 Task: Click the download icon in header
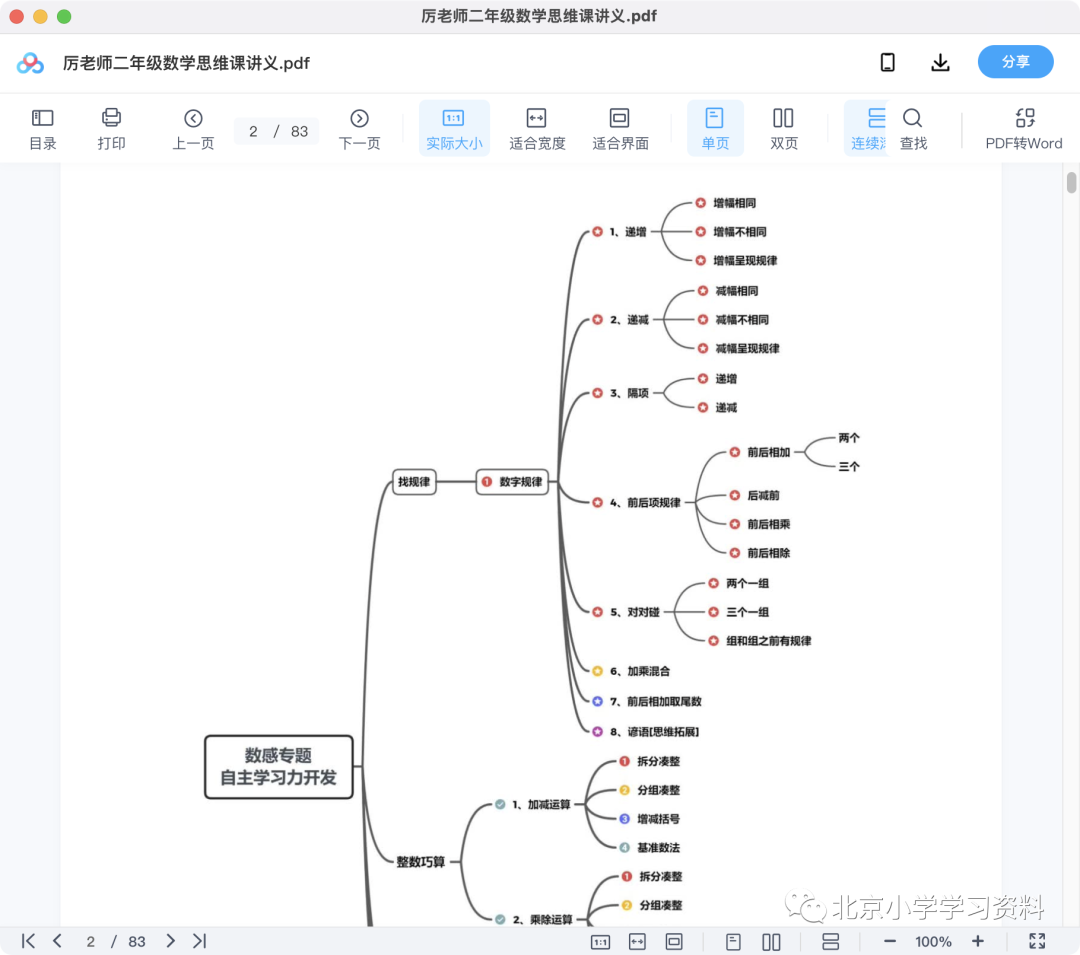[x=940, y=63]
